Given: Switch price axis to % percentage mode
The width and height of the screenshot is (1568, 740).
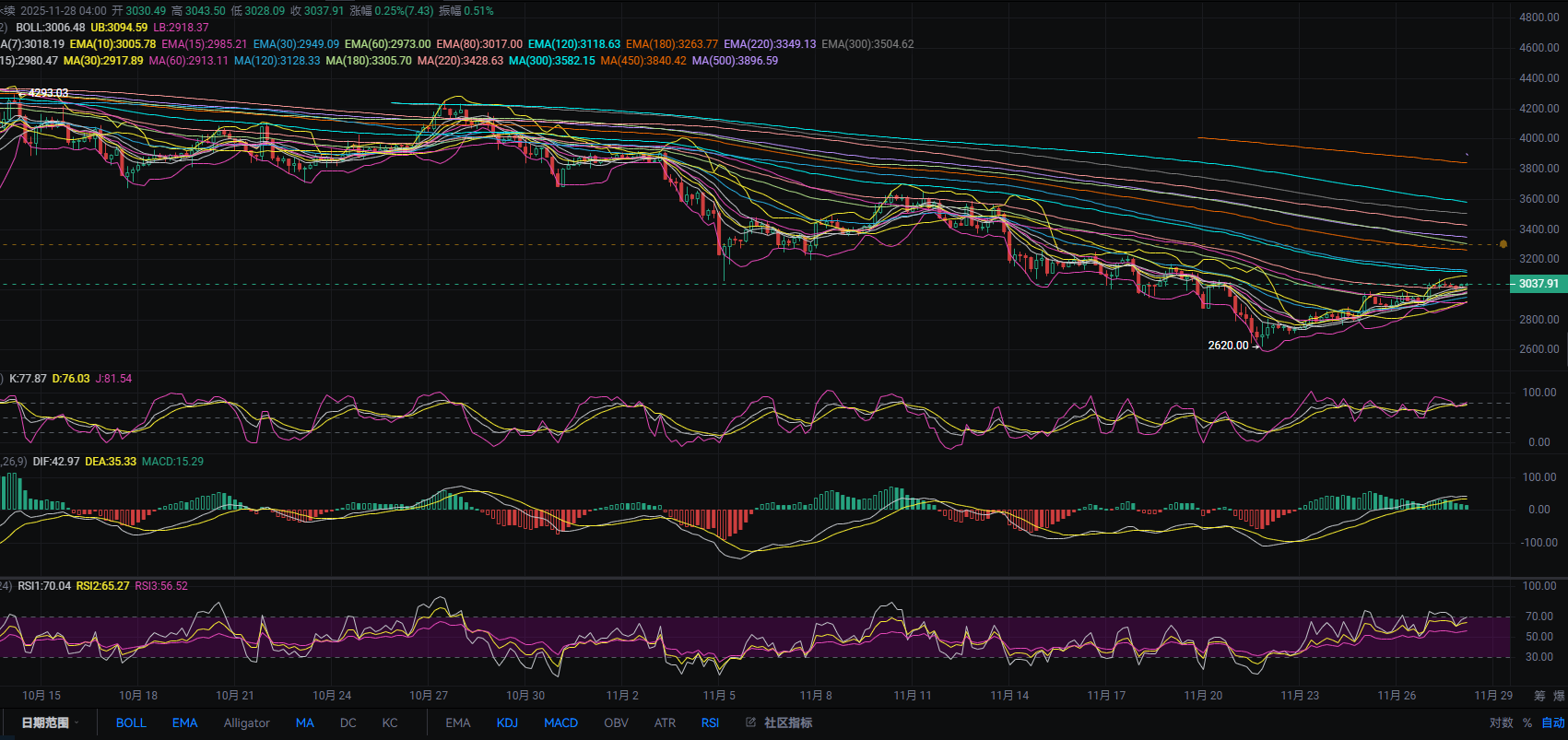Looking at the screenshot, I should pos(1527,722).
